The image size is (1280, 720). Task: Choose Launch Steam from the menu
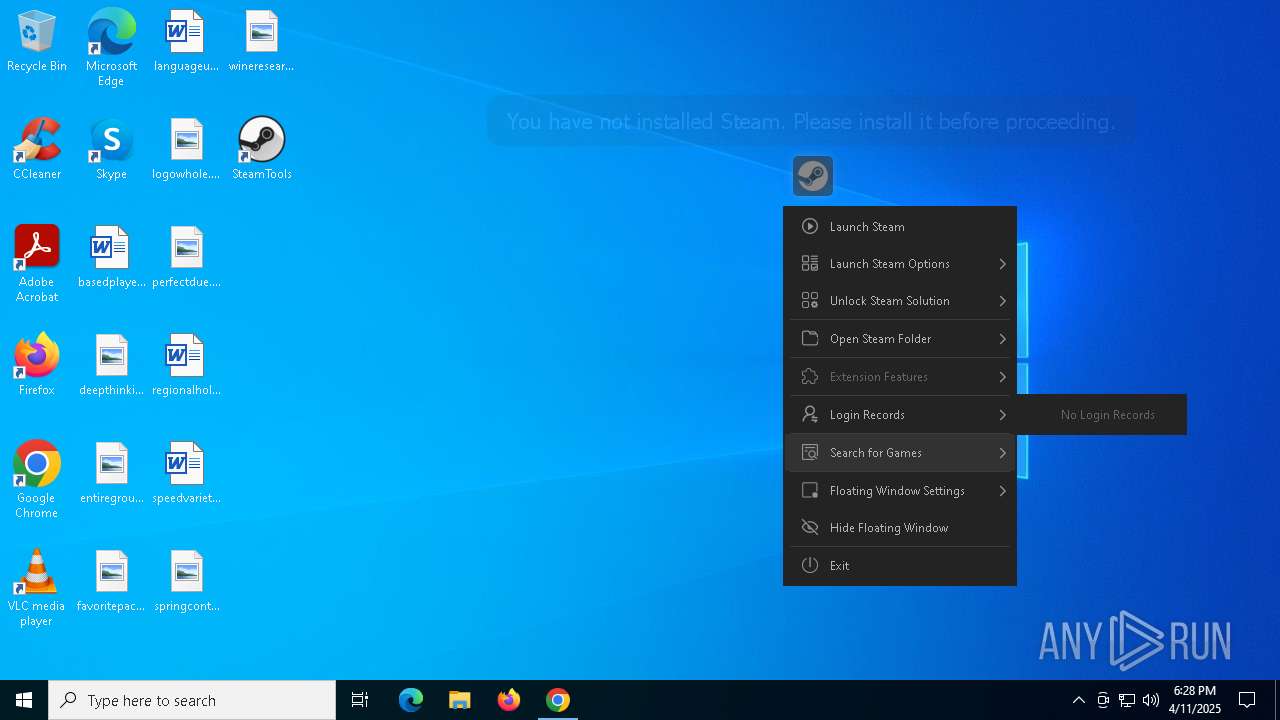[900, 227]
